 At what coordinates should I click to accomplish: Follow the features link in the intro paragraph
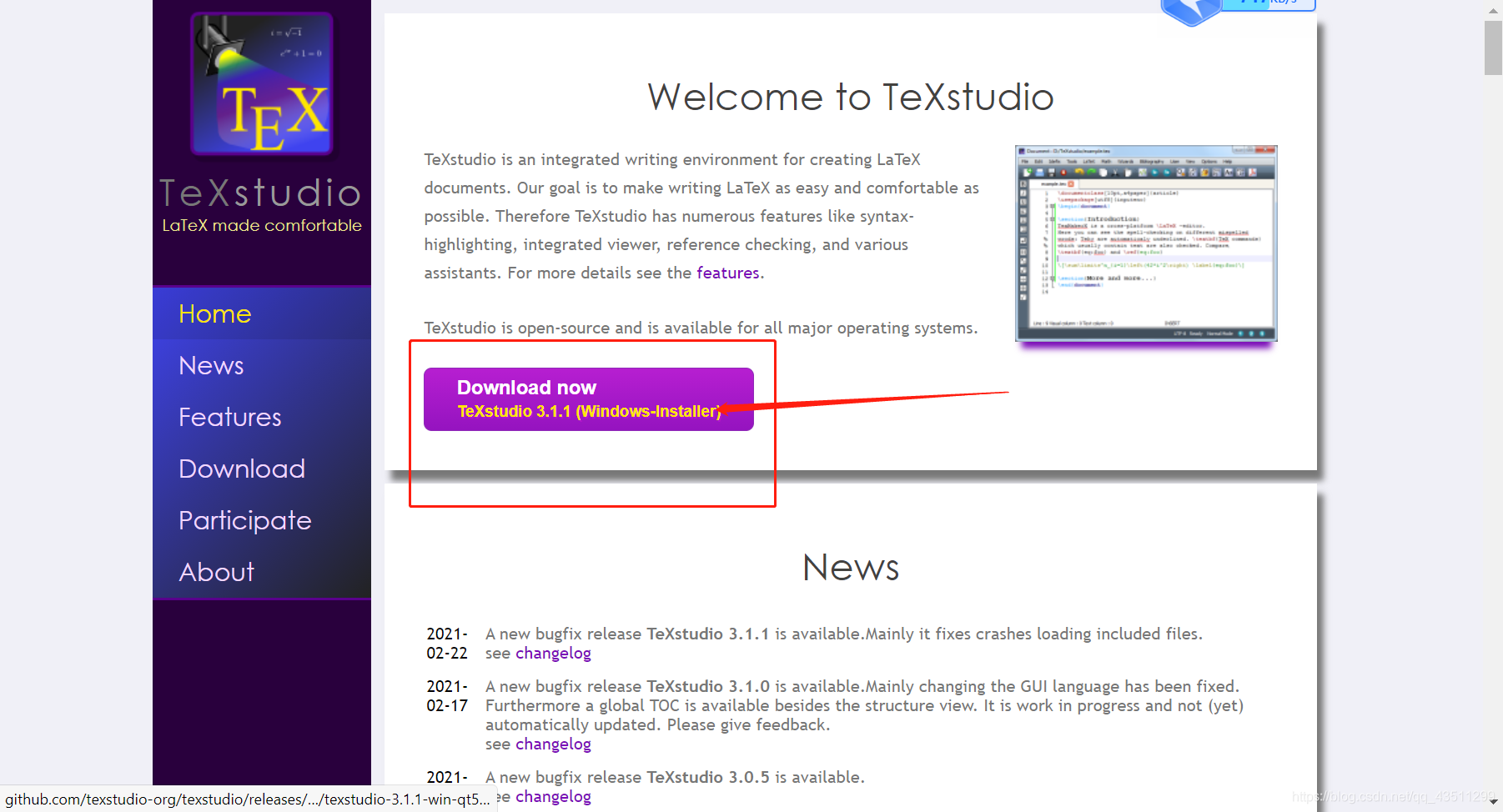[x=728, y=273]
